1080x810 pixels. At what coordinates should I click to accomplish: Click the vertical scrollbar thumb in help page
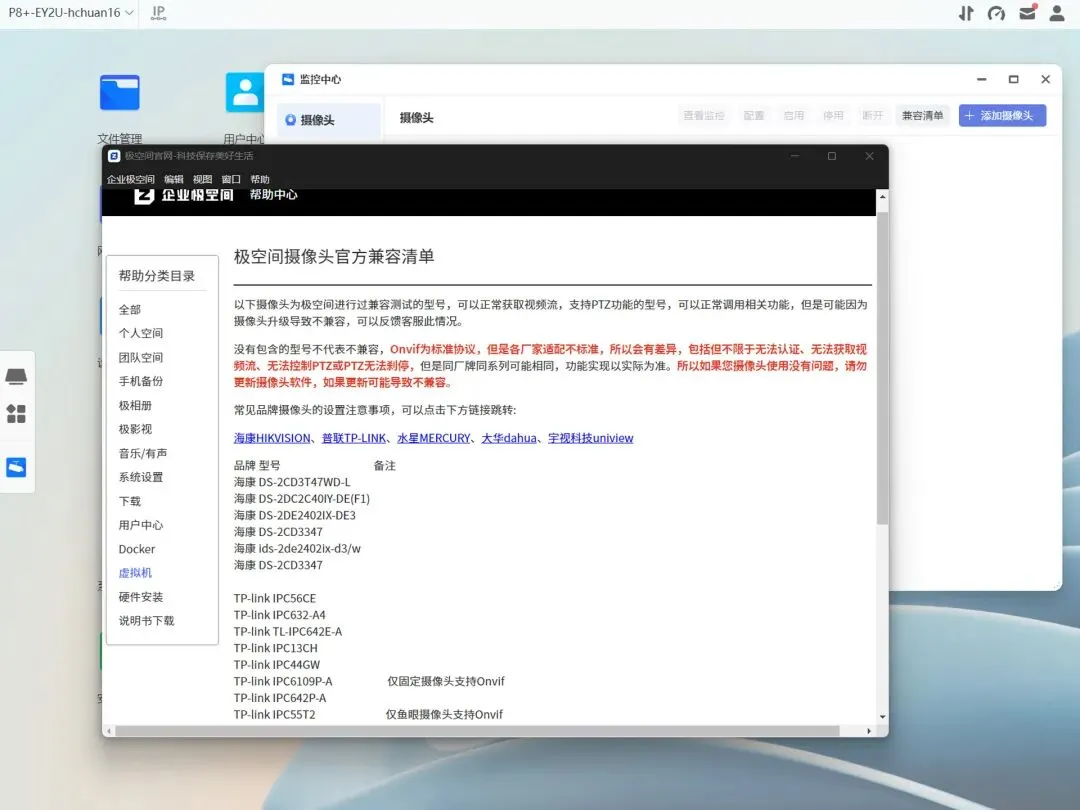(x=882, y=368)
